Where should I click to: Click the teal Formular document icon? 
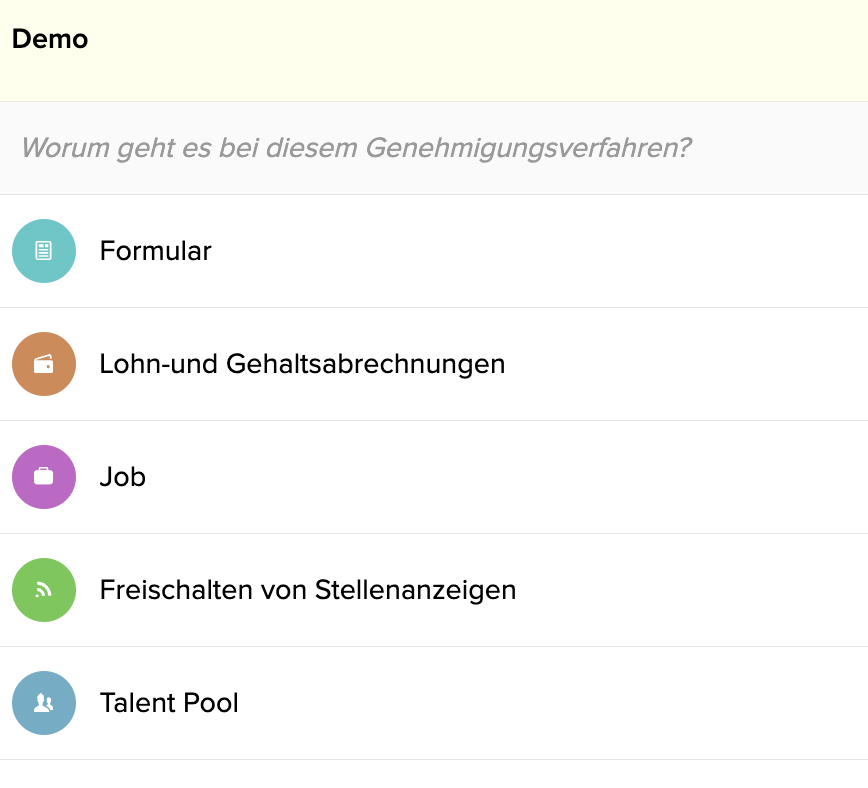click(44, 251)
